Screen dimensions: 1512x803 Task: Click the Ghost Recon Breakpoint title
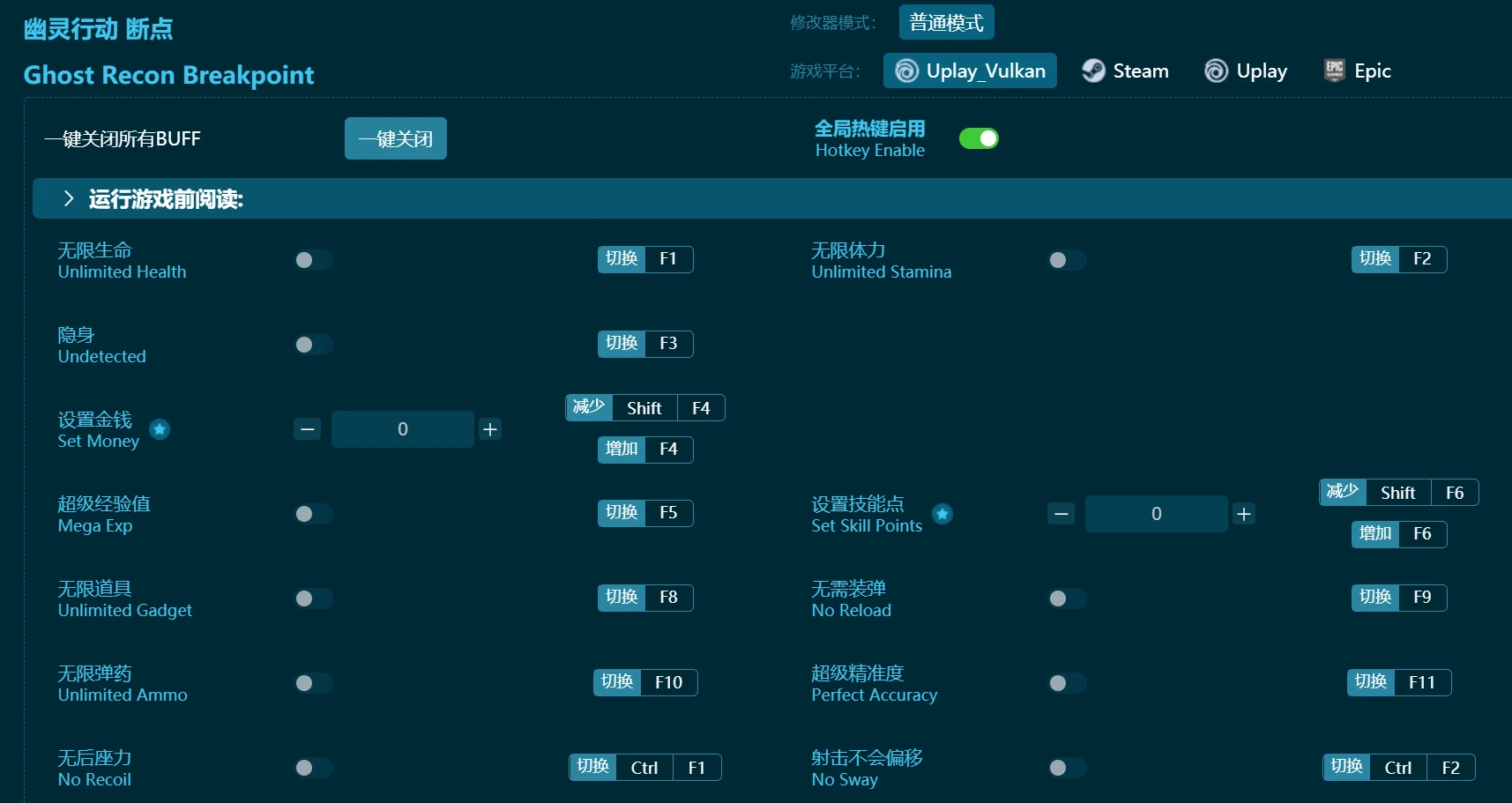point(168,75)
